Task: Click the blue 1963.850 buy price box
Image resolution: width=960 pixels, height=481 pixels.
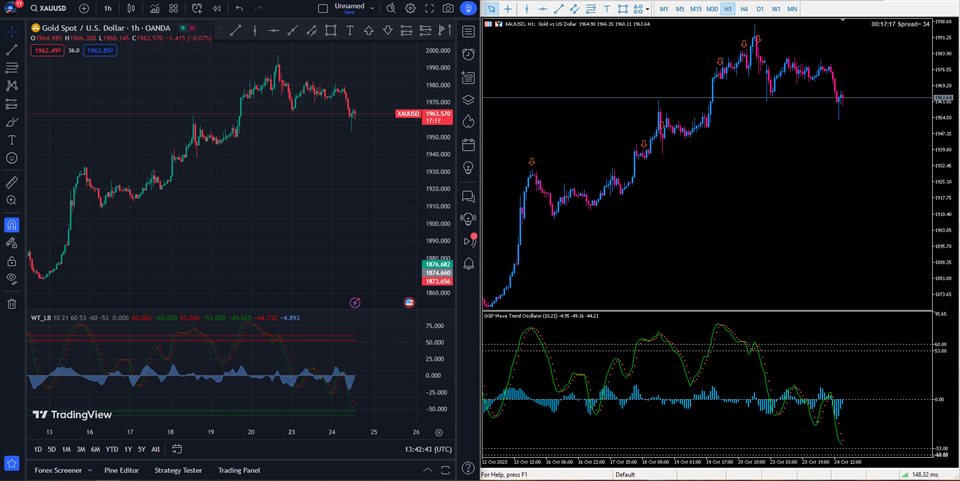Action: pyautogui.click(x=99, y=50)
